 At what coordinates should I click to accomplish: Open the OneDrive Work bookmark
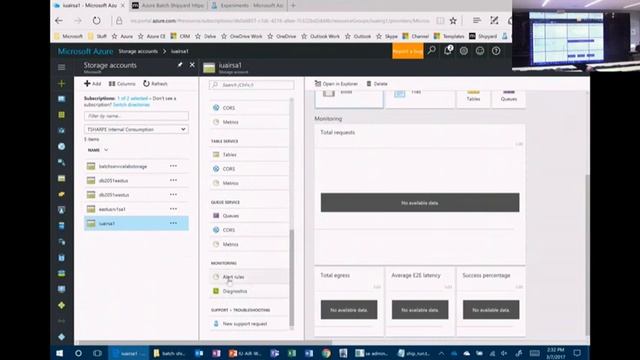(x=242, y=36)
